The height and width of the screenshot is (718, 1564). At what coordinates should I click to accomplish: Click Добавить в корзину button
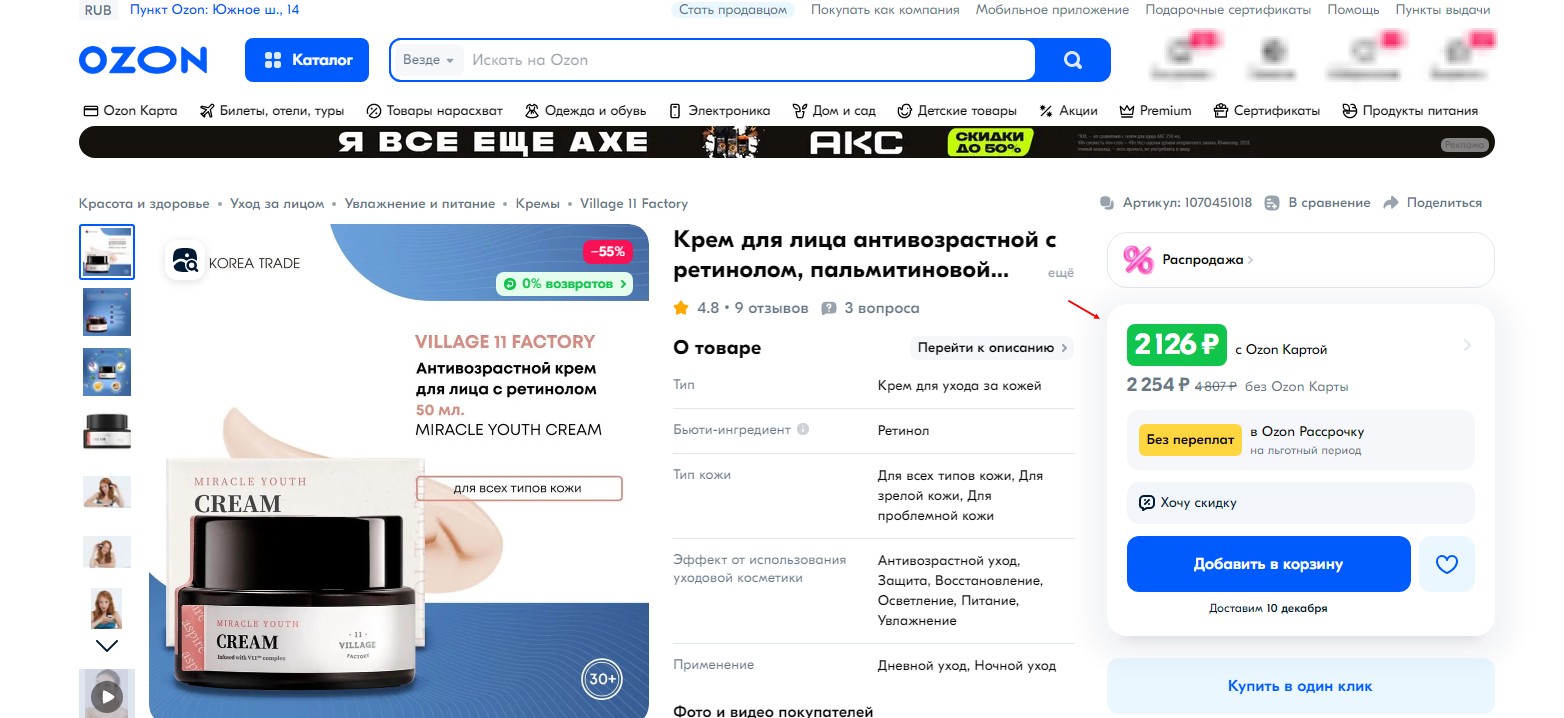[x=1268, y=564]
